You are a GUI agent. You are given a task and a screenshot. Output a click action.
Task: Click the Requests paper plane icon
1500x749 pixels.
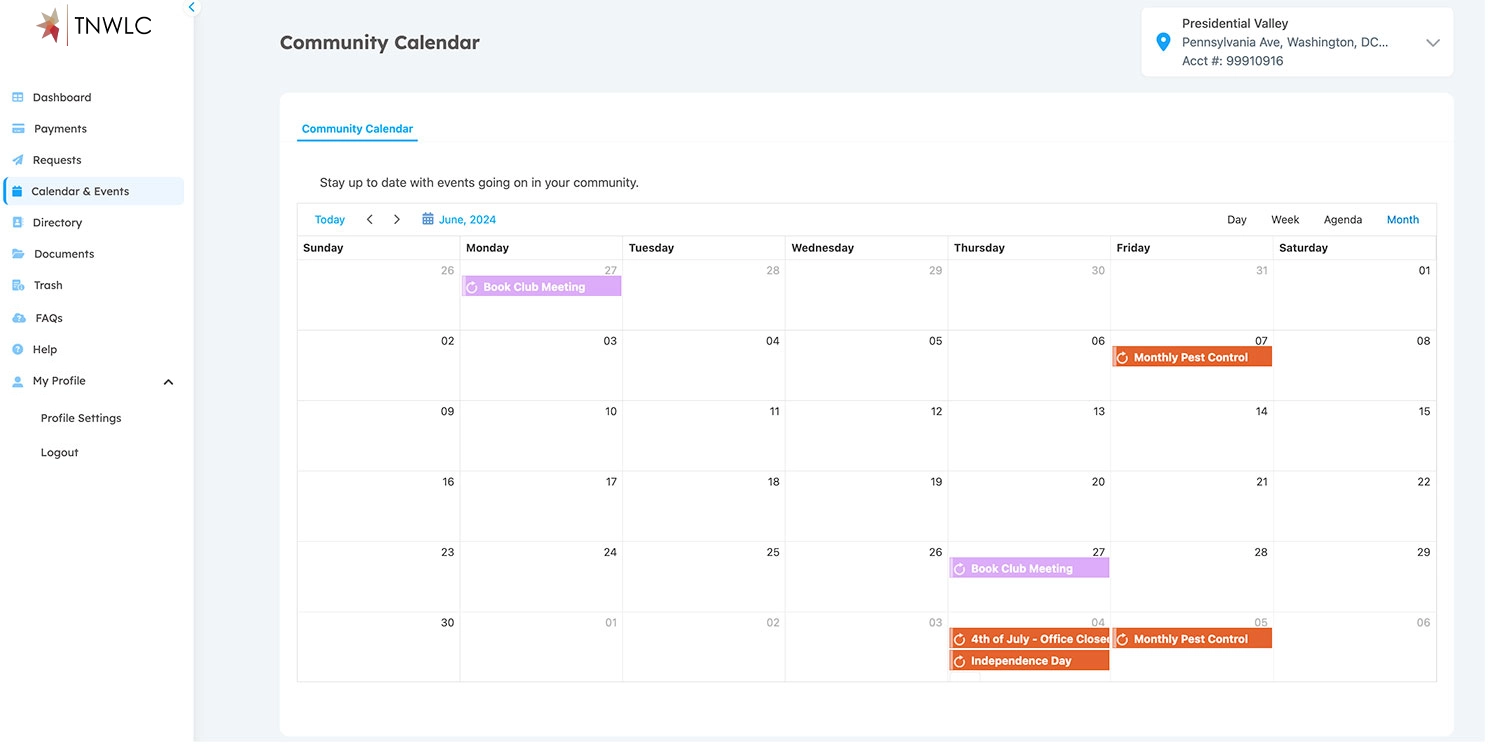pyautogui.click(x=17, y=160)
